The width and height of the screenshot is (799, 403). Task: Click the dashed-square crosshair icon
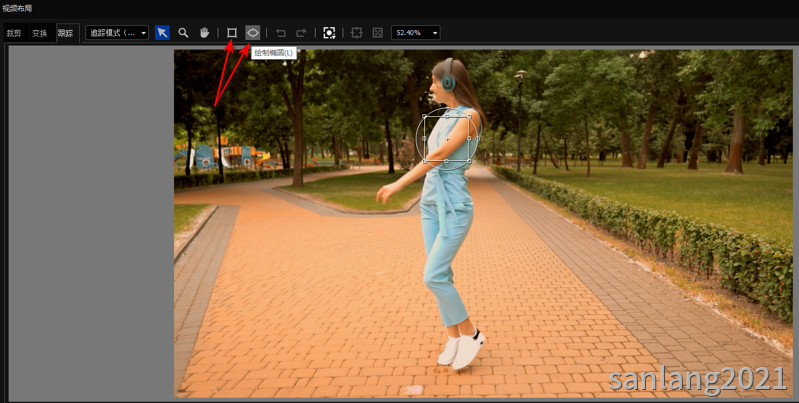click(x=357, y=33)
